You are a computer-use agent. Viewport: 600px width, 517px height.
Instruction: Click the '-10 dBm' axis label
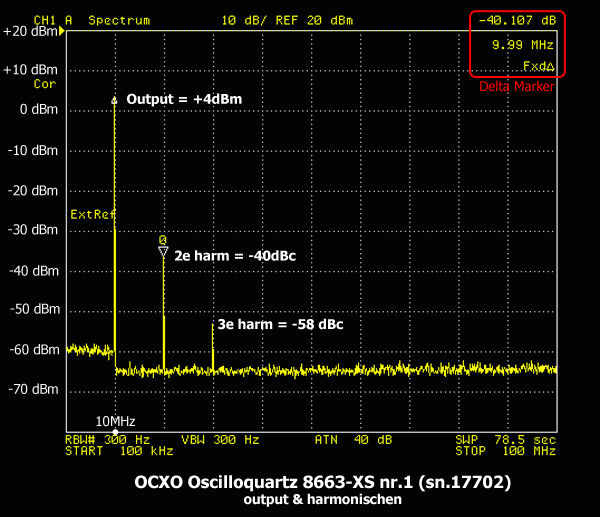coord(33,150)
